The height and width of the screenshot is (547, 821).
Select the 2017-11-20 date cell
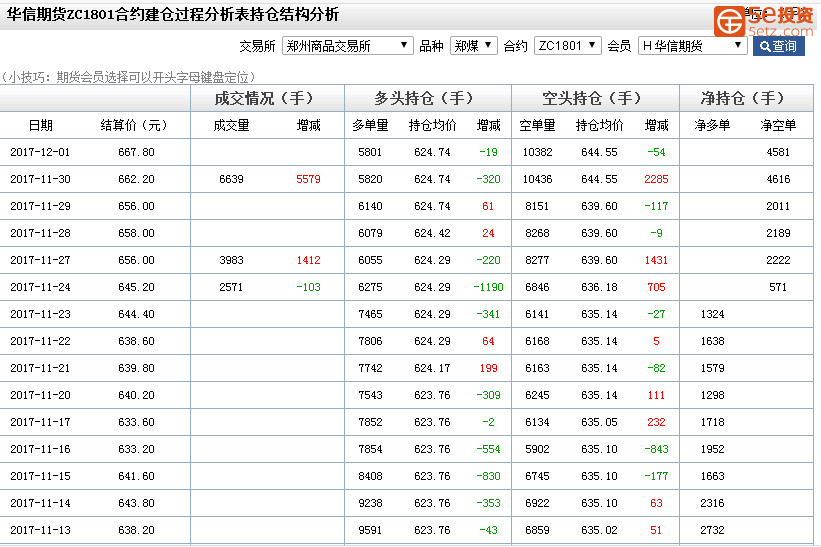click(40, 395)
